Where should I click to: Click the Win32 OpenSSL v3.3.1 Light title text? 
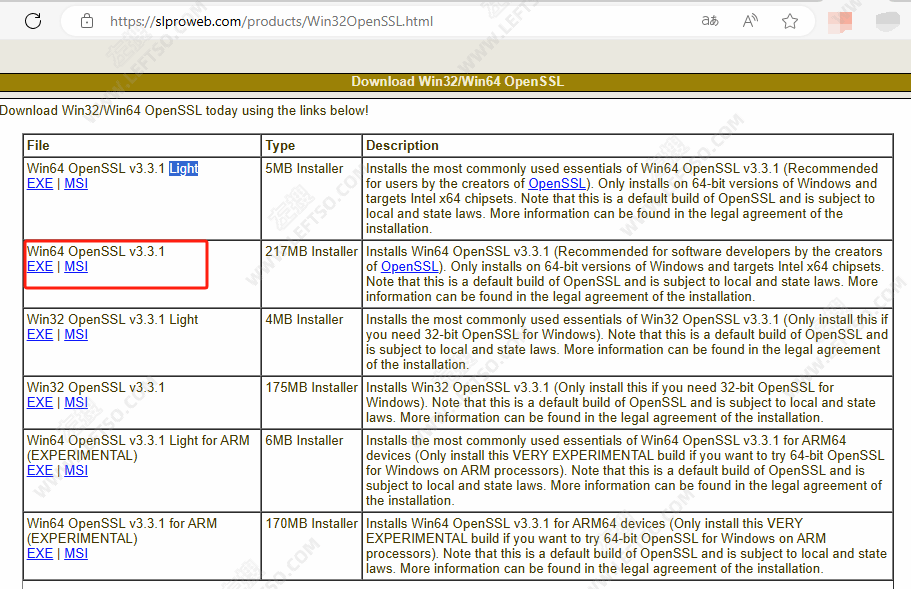112,319
